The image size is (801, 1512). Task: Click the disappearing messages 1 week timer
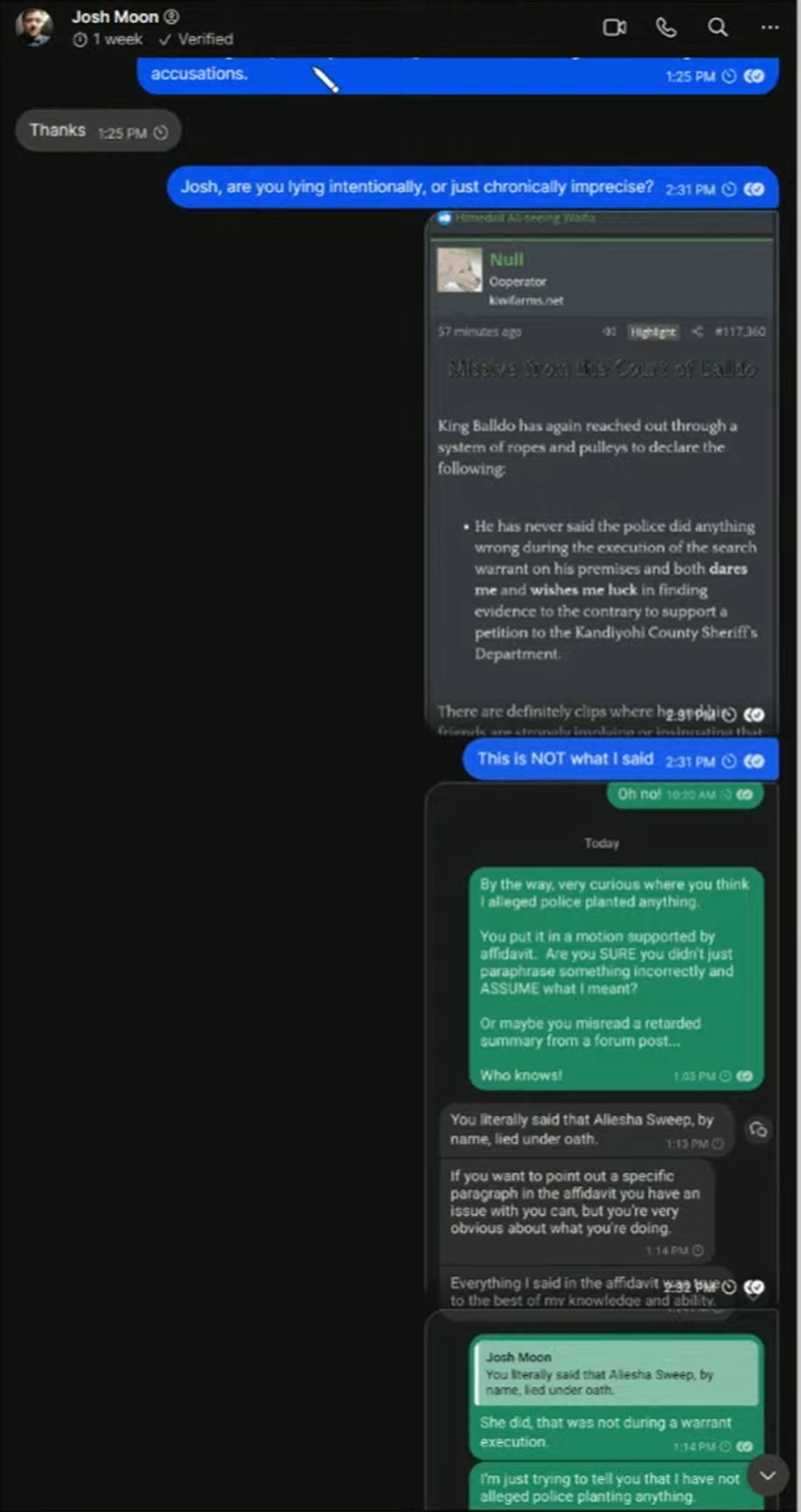[107, 39]
